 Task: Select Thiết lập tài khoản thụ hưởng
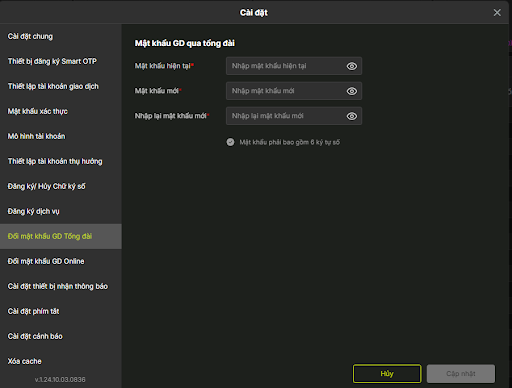click(61, 161)
